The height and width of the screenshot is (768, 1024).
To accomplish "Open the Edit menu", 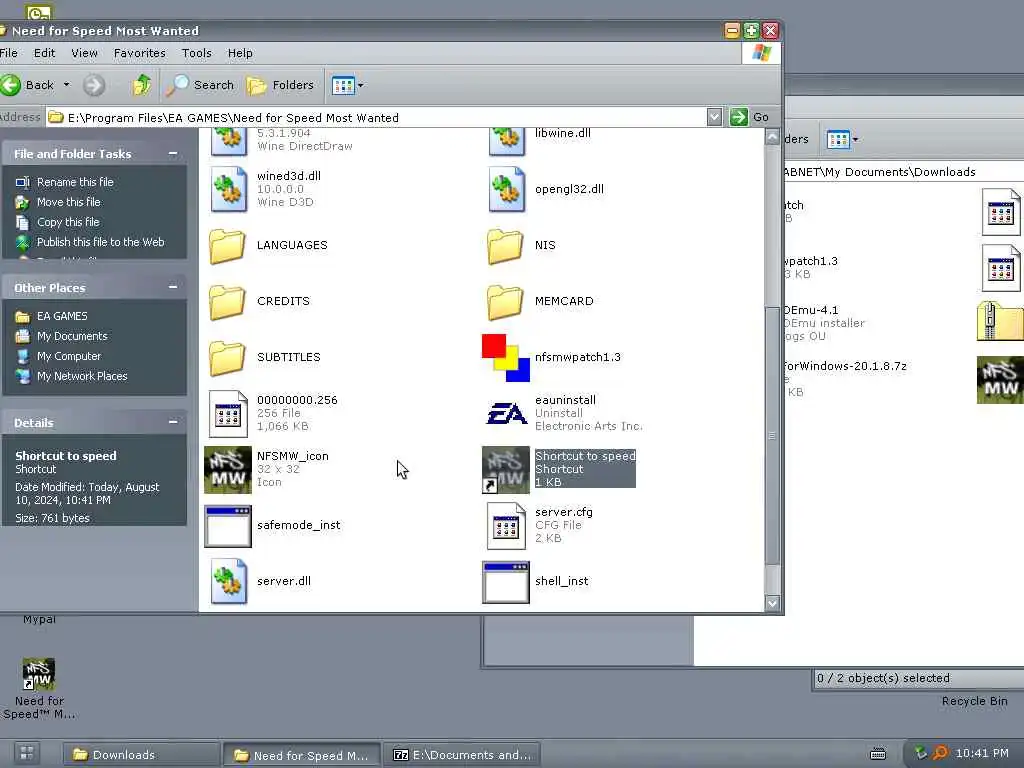I will pos(44,53).
